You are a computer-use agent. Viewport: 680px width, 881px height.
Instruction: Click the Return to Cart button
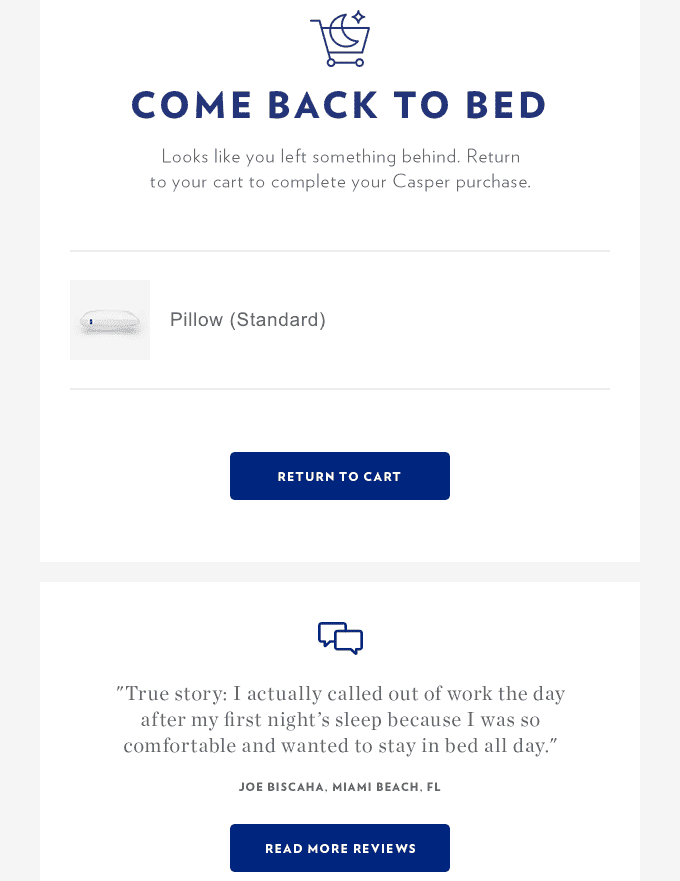(x=340, y=476)
